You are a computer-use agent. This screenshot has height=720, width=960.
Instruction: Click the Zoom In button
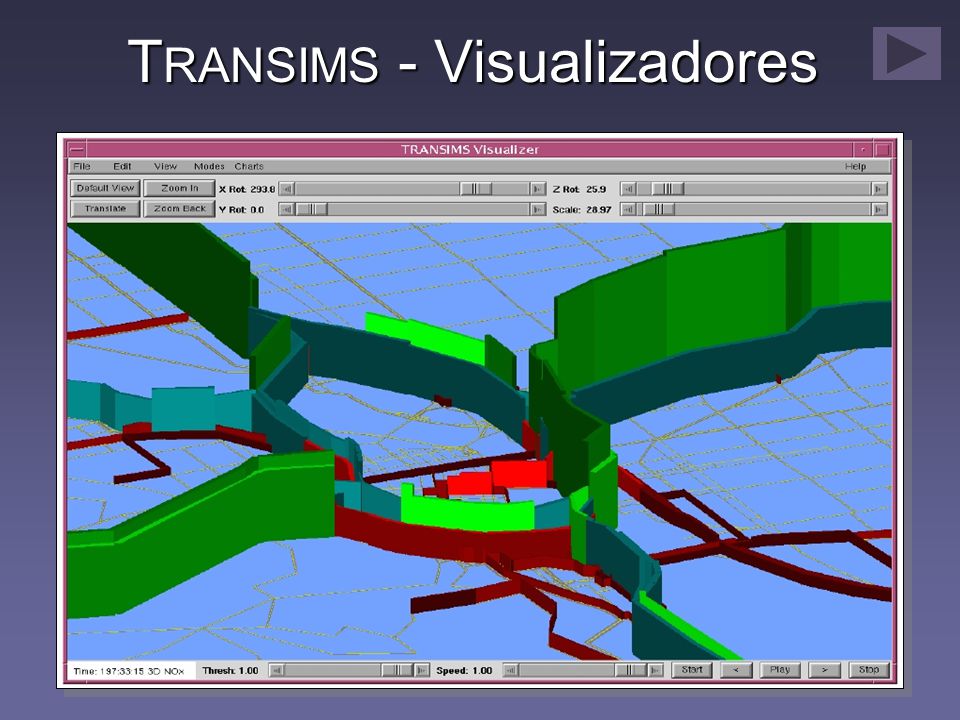[179, 189]
